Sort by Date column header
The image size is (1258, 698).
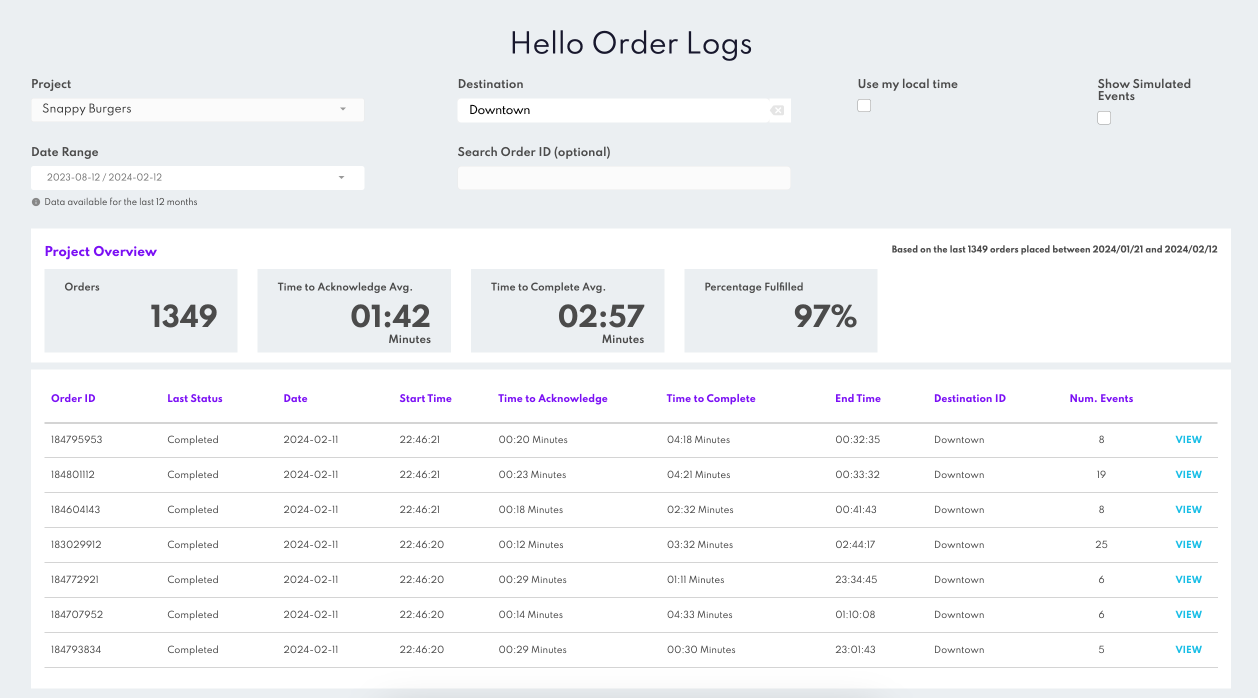coord(295,398)
